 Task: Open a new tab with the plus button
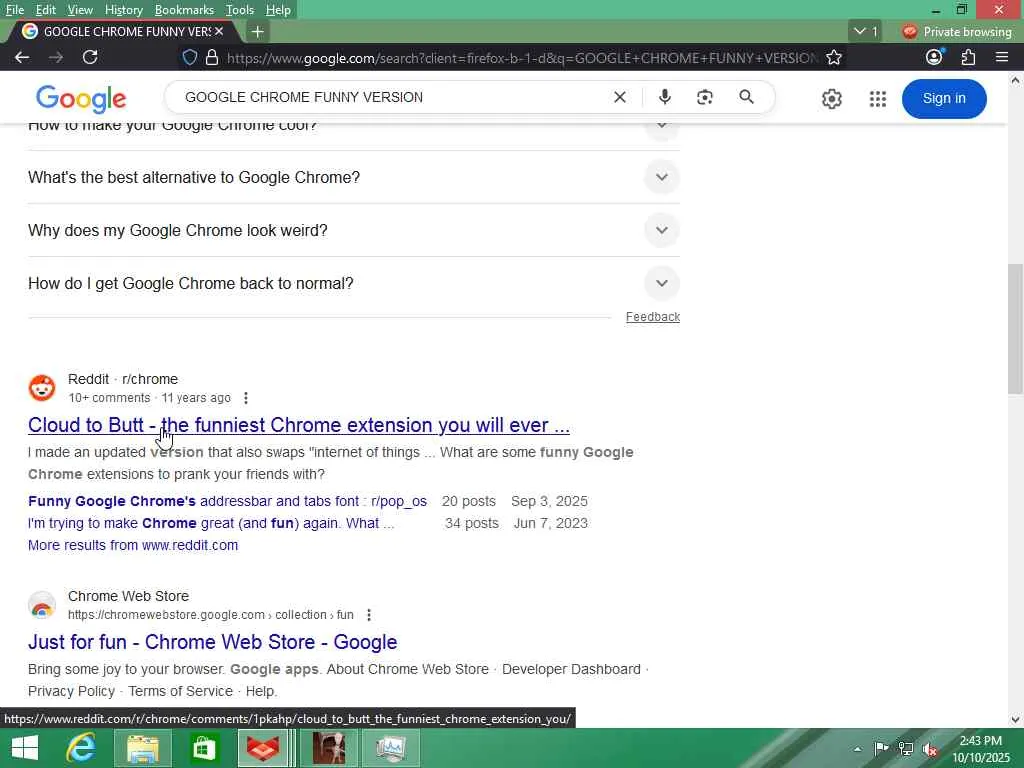click(258, 31)
